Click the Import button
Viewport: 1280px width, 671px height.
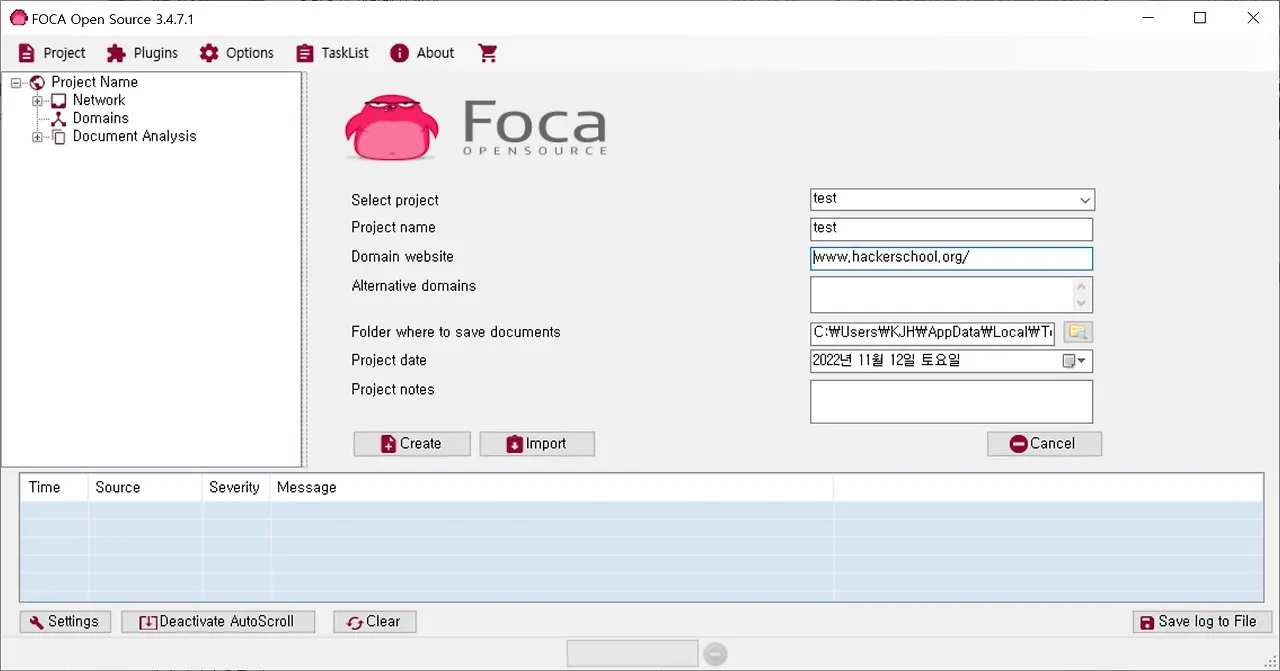click(x=537, y=444)
